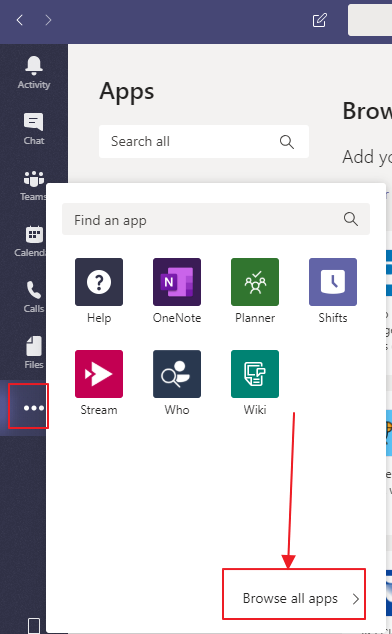Screen dimensions: 392x634
Task: Go back with the left arrow
Action: [19, 20]
